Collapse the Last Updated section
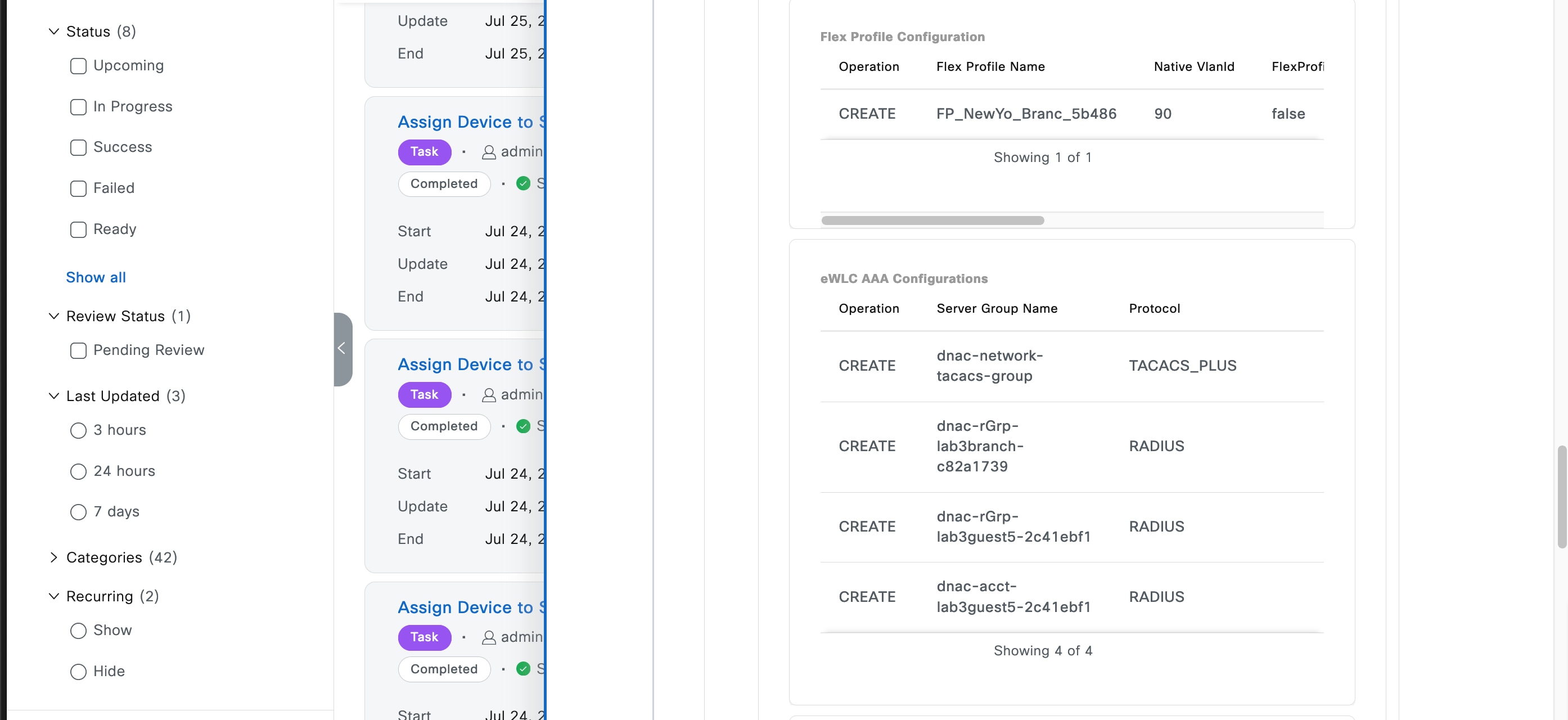The height and width of the screenshot is (720, 1568). point(54,396)
